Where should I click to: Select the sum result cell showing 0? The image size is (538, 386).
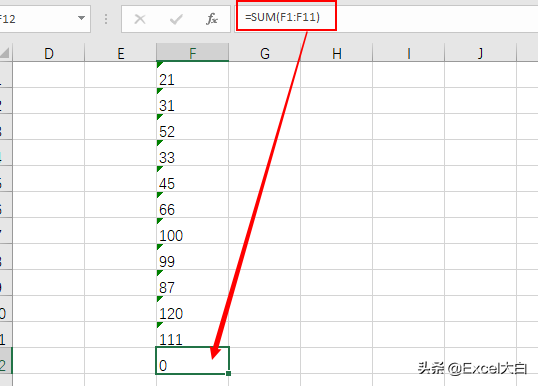pos(192,360)
